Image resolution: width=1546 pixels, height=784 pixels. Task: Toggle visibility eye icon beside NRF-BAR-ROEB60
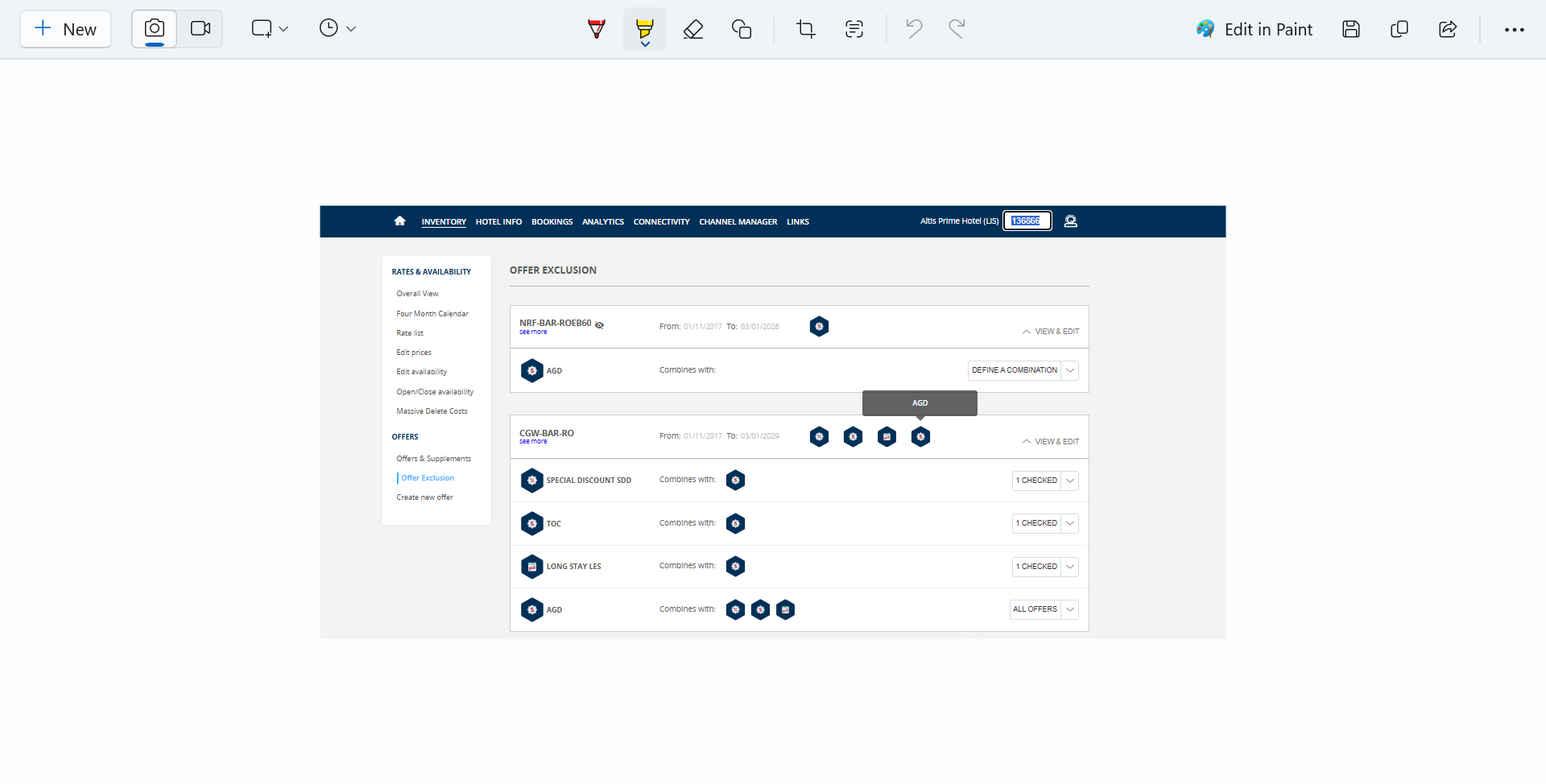click(x=599, y=325)
